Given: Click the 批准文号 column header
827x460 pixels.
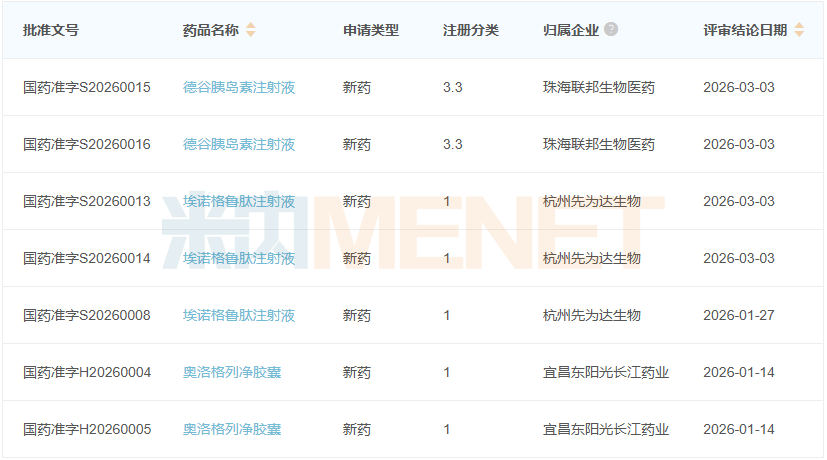Looking at the screenshot, I should point(51,30).
